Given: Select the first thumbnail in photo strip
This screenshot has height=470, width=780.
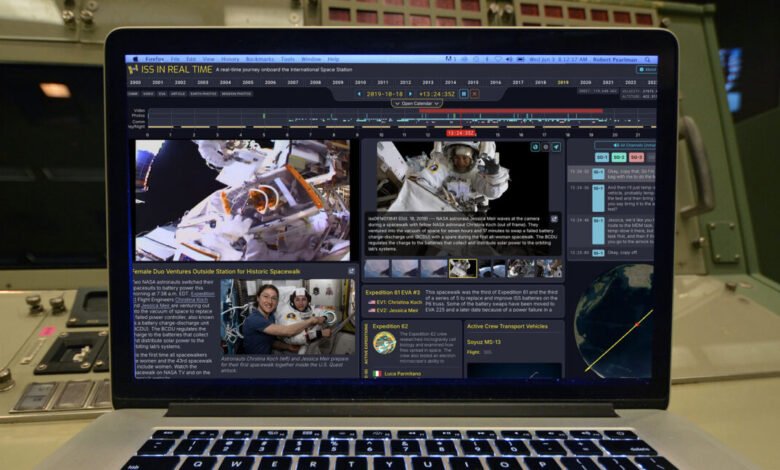Looking at the screenshot, I should [x=377, y=269].
